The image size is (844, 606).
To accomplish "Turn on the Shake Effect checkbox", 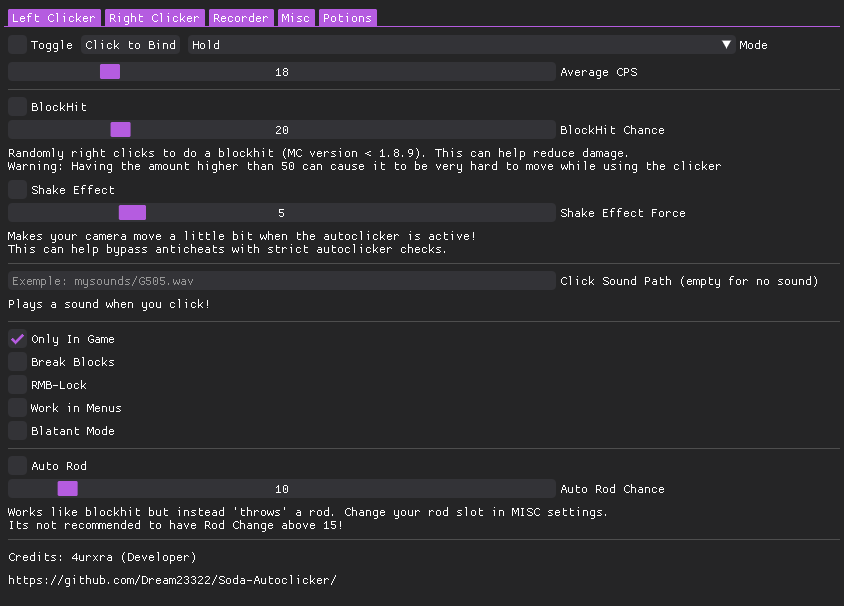I will pyautogui.click(x=18, y=190).
